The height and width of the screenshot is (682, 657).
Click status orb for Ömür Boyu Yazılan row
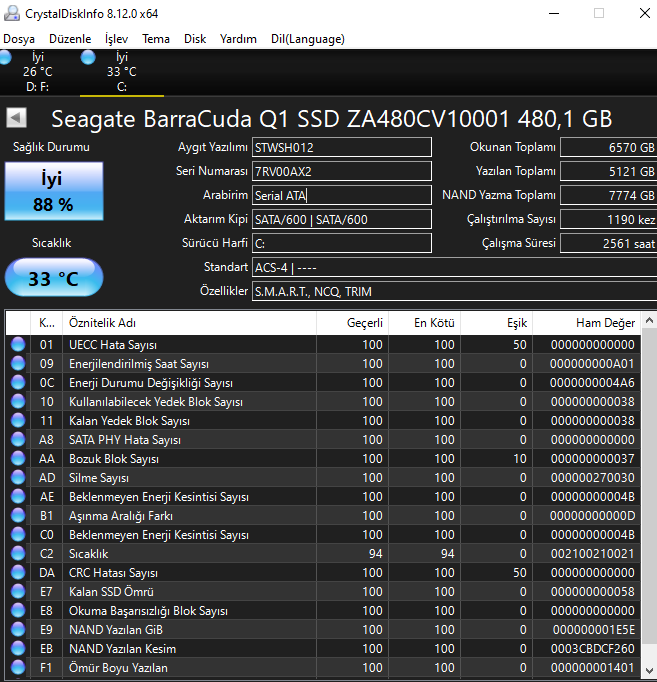point(18,667)
